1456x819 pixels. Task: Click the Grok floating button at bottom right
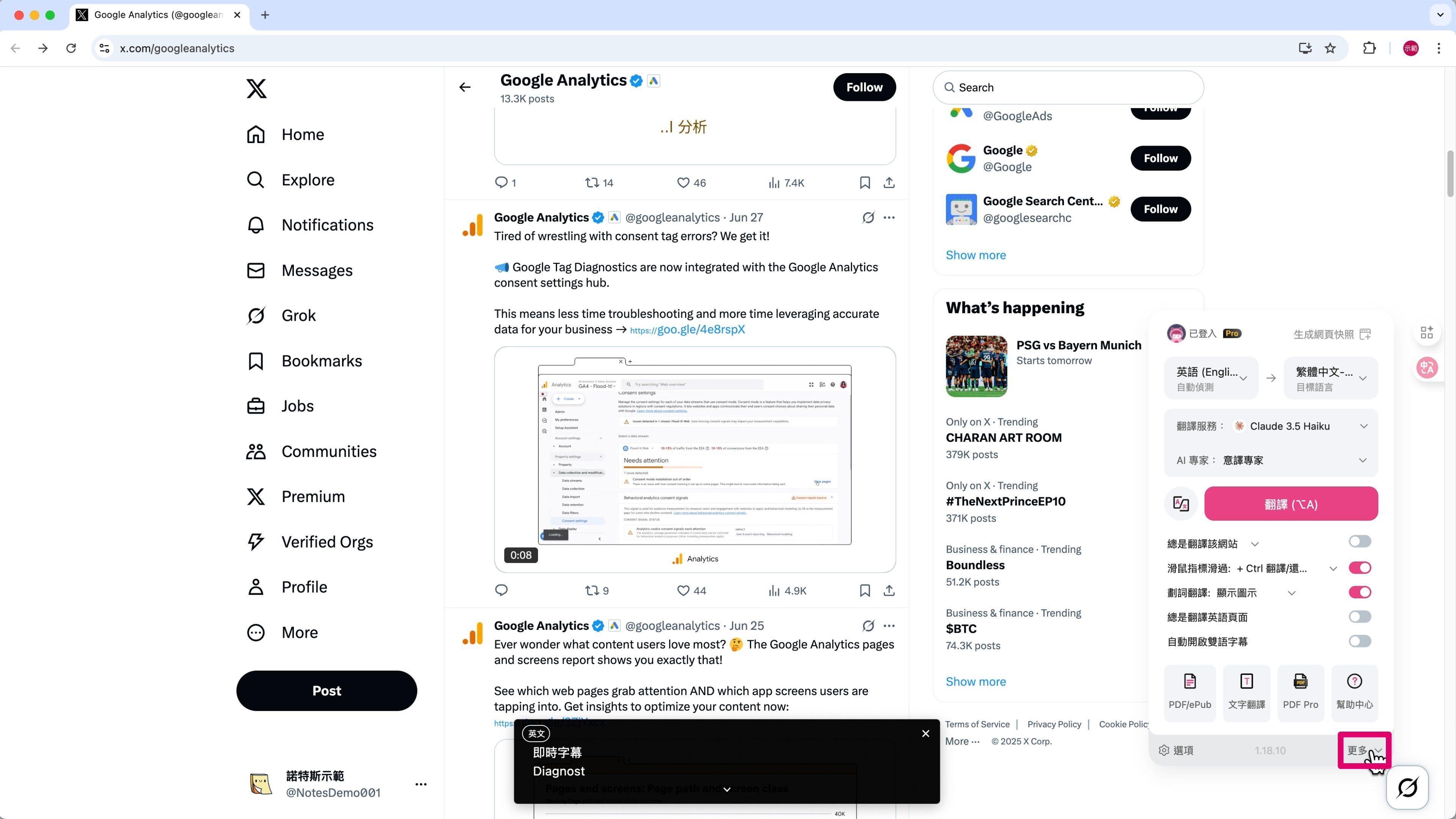(x=1407, y=787)
